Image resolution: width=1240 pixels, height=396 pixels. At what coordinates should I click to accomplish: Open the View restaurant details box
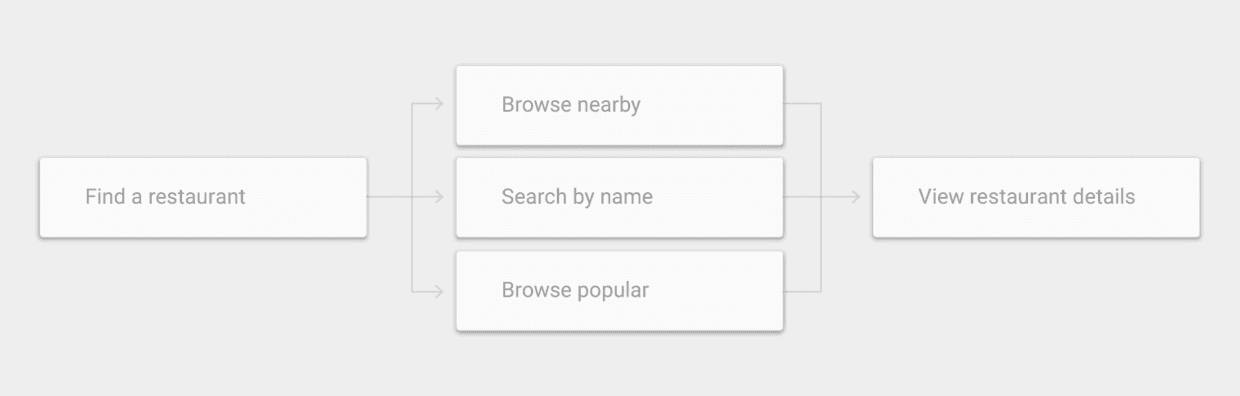pyautogui.click(x=1036, y=197)
